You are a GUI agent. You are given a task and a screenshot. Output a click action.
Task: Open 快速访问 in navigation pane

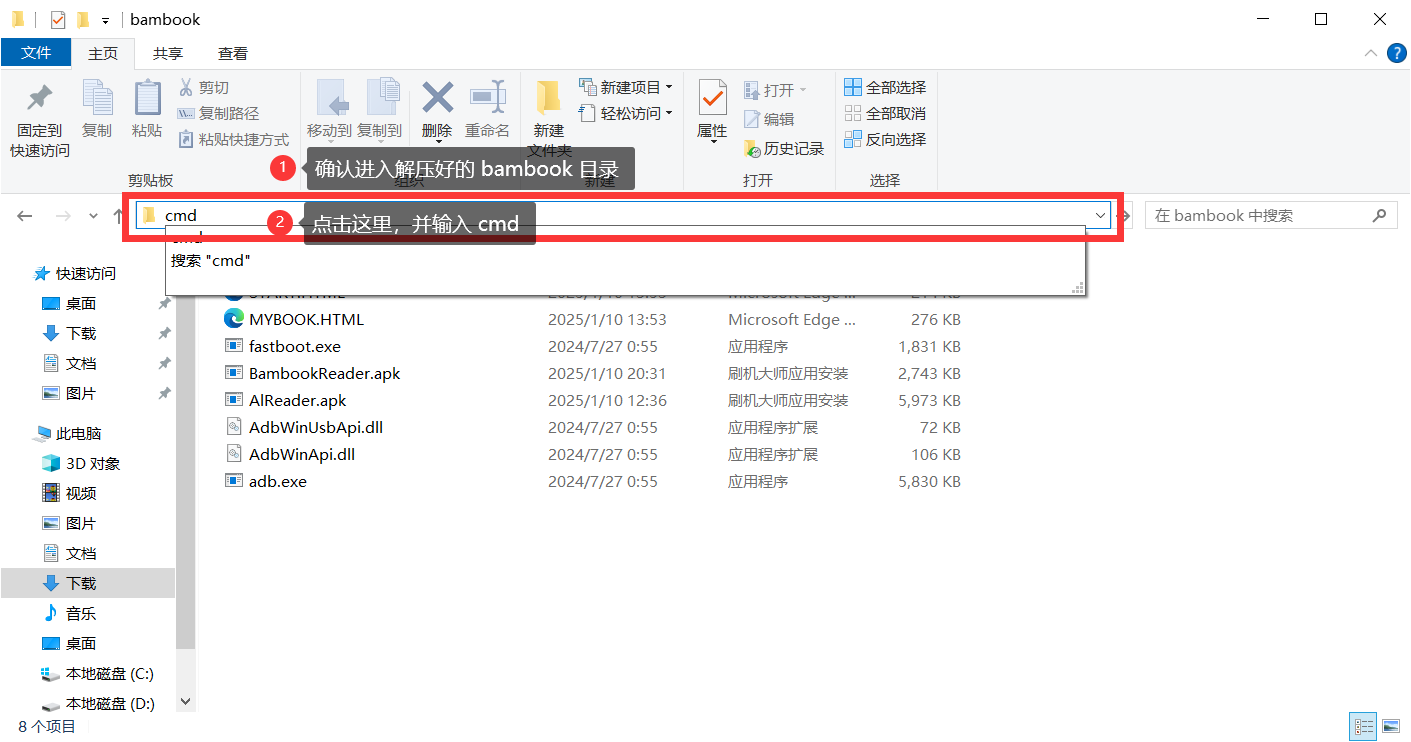click(75, 273)
